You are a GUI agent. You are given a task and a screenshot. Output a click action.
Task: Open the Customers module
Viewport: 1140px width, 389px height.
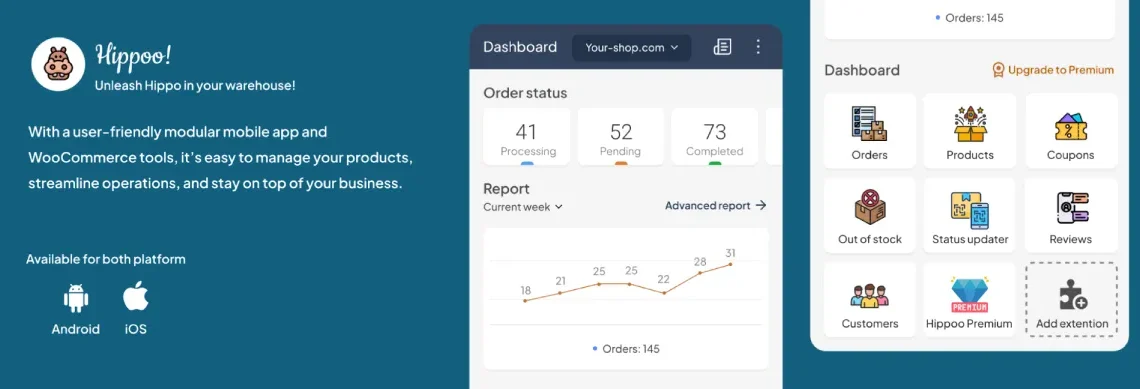(870, 300)
